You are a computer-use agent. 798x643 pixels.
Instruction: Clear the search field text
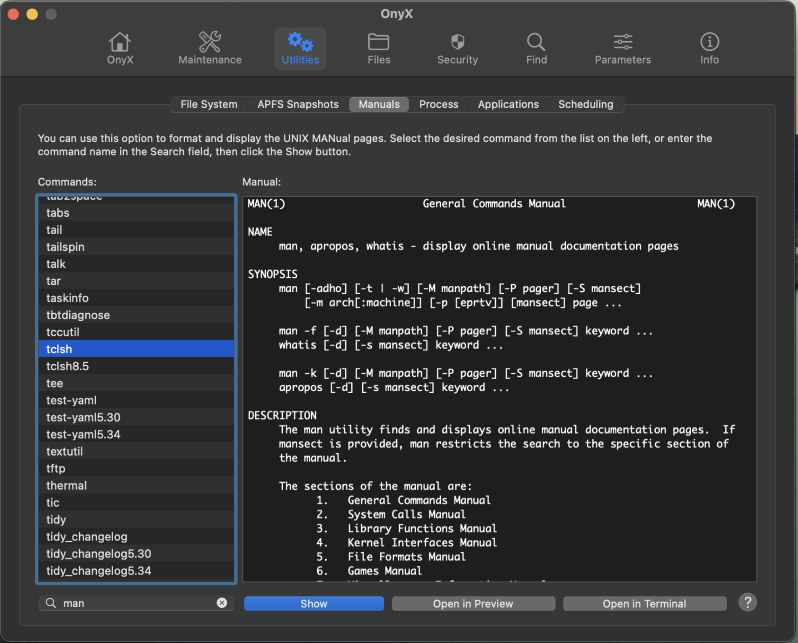click(x=222, y=603)
